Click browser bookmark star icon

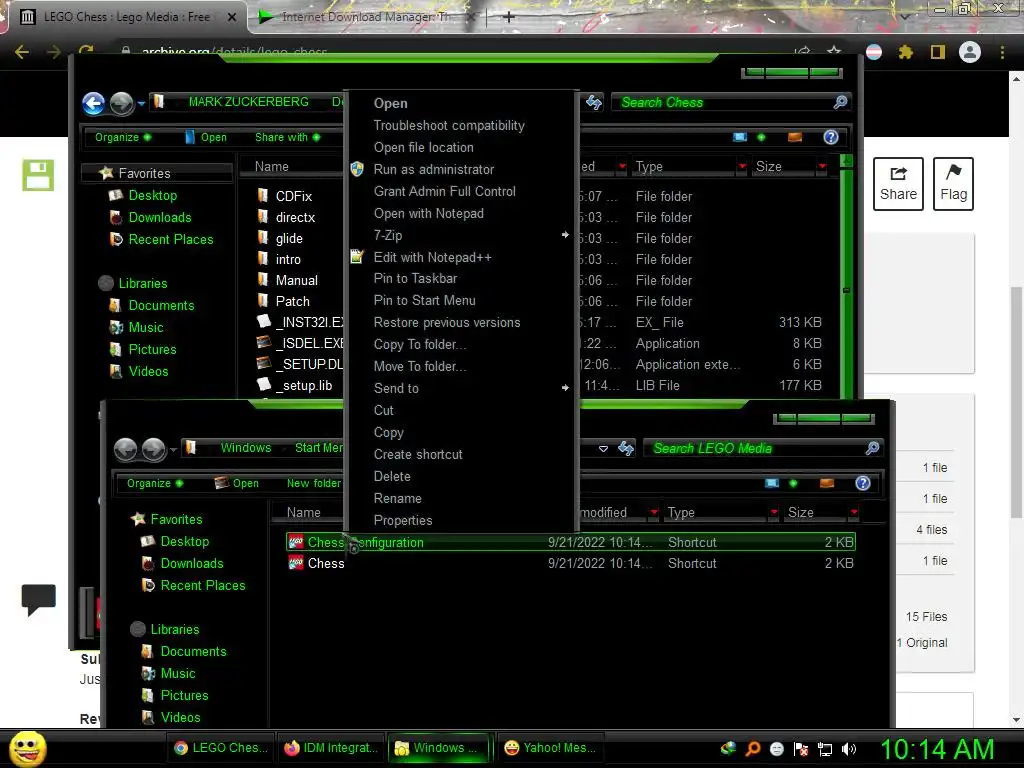point(834,51)
